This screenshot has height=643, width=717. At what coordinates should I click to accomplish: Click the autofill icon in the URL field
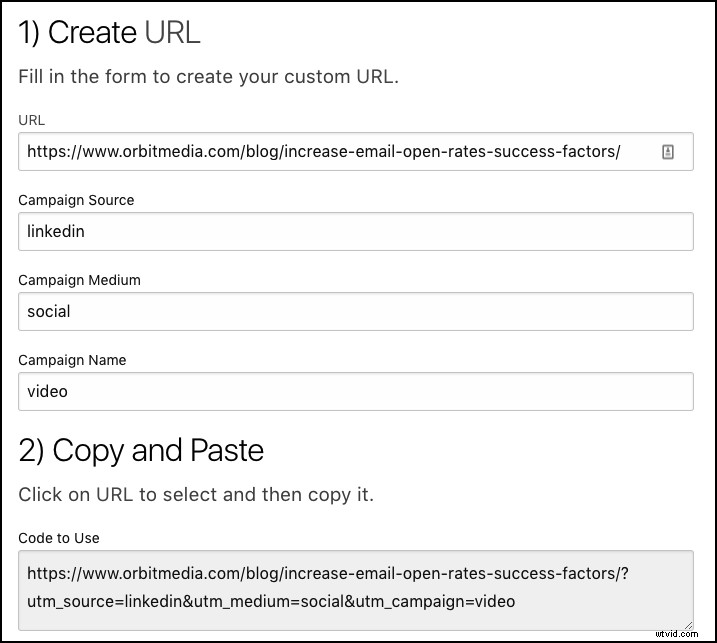[x=668, y=152]
